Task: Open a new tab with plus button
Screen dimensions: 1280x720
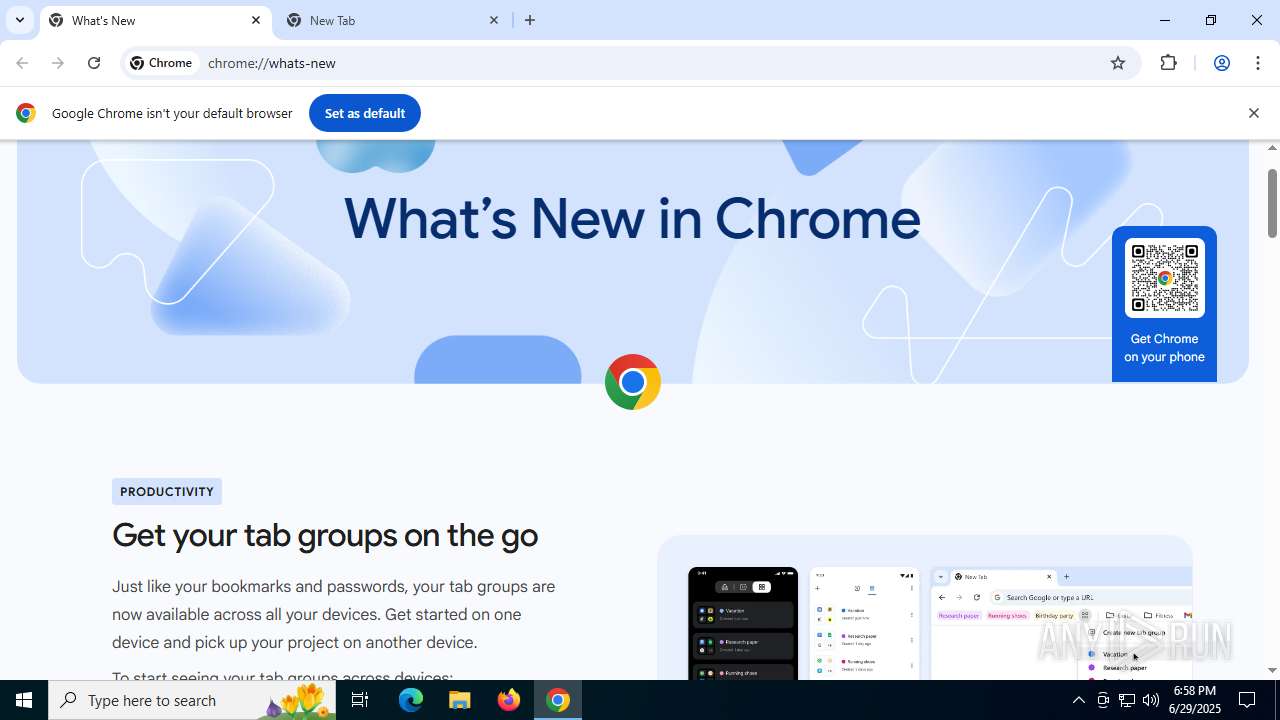Action: click(x=530, y=20)
